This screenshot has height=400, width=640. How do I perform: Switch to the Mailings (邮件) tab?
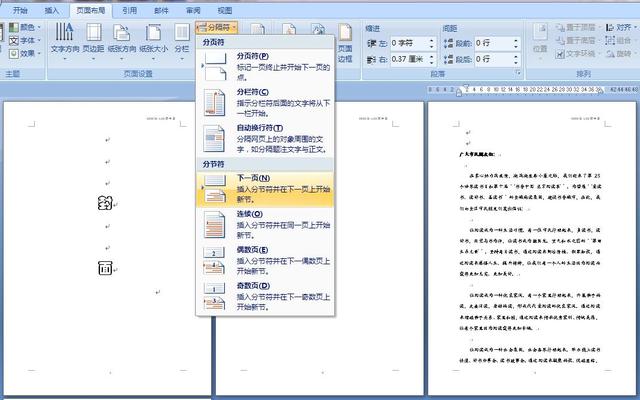(x=161, y=11)
